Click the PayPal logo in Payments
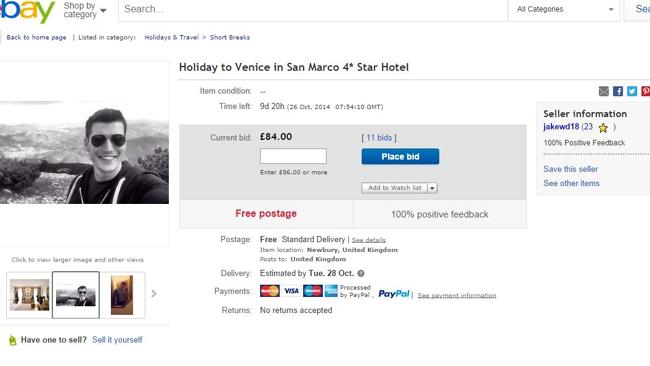The image size is (650, 366). 393,294
